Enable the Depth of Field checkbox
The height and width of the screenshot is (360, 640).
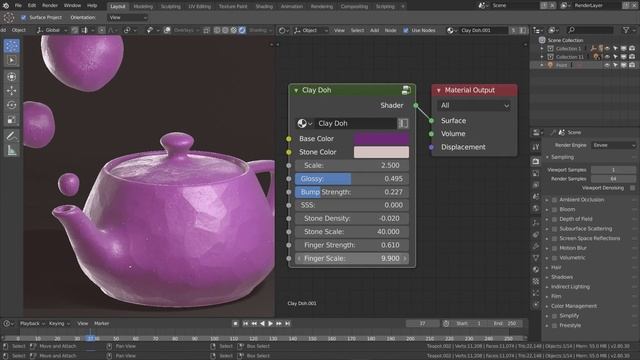coord(554,219)
